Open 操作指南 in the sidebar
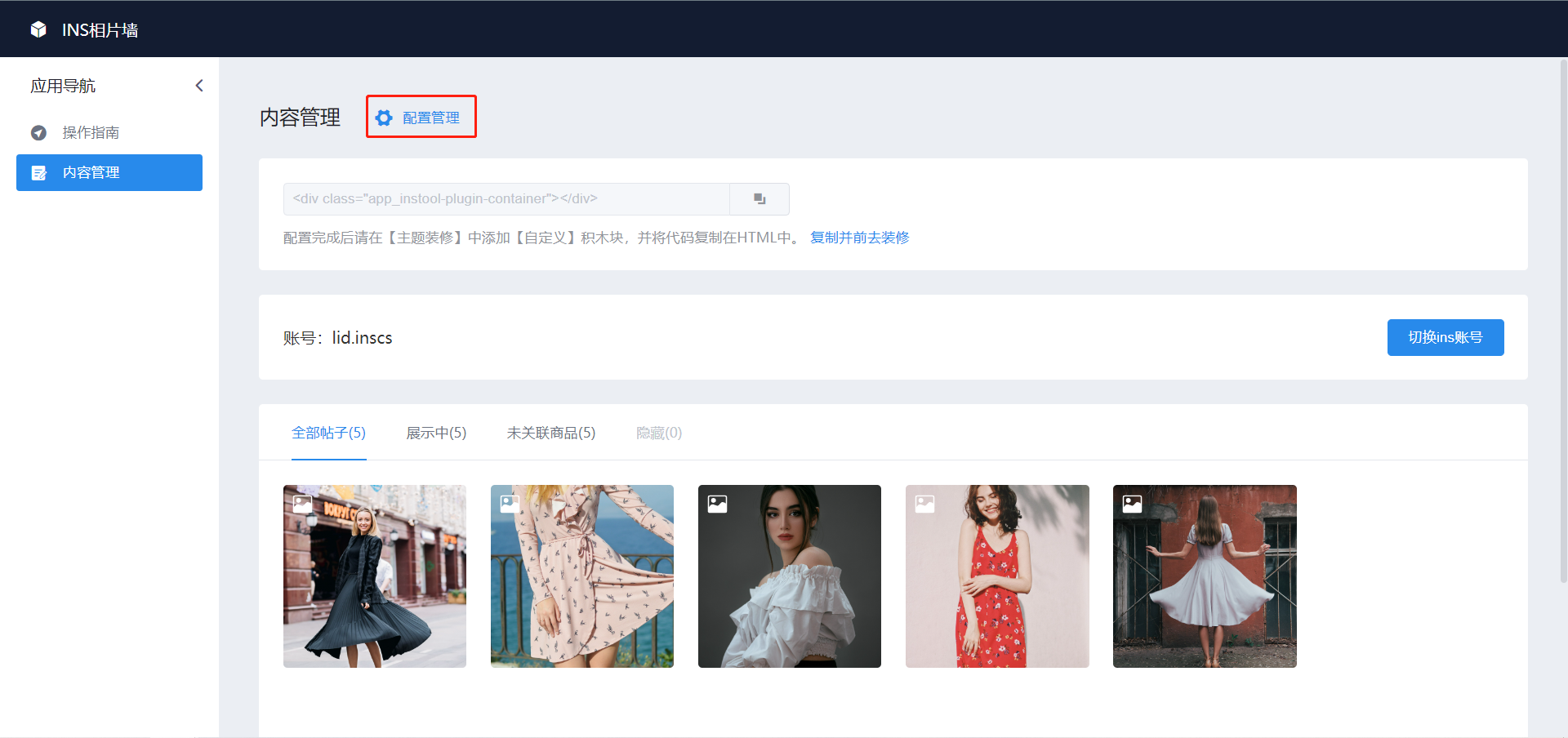This screenshot has height=738, width=1568. click(109, 132)
